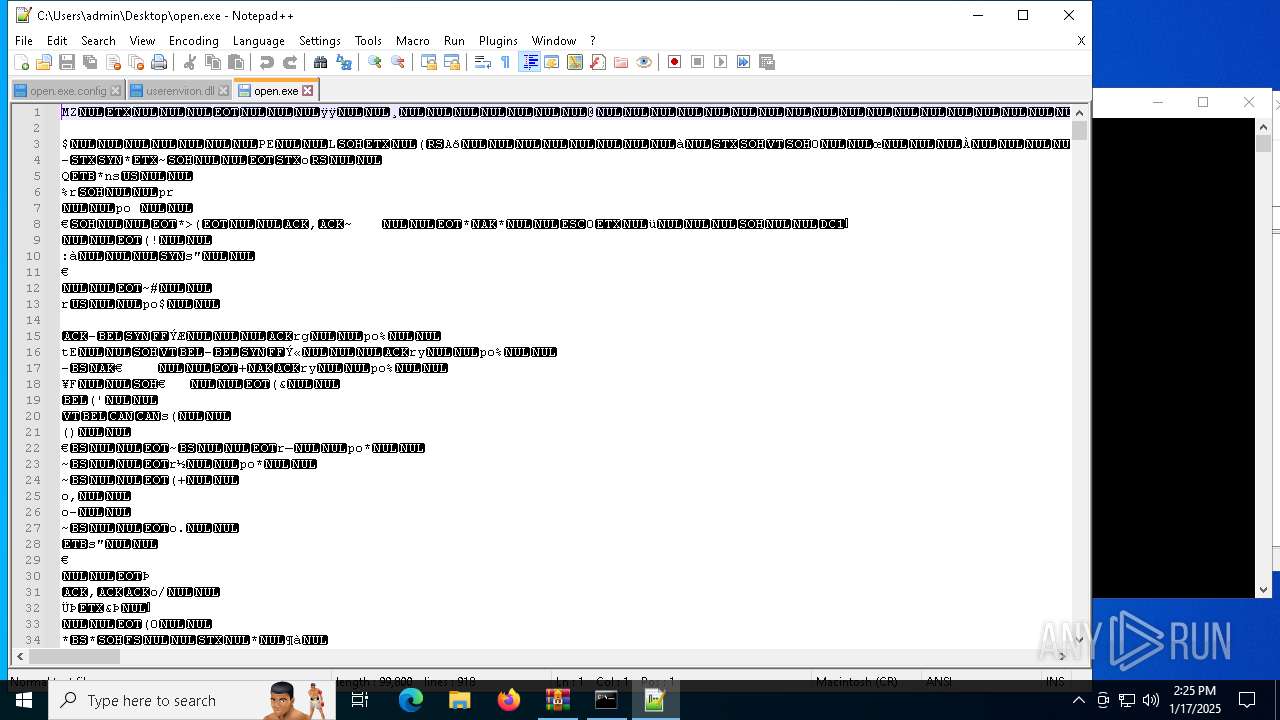Open Firefox from the taskbar
The image size is (1280, 720).
click(x=509, y=700)
